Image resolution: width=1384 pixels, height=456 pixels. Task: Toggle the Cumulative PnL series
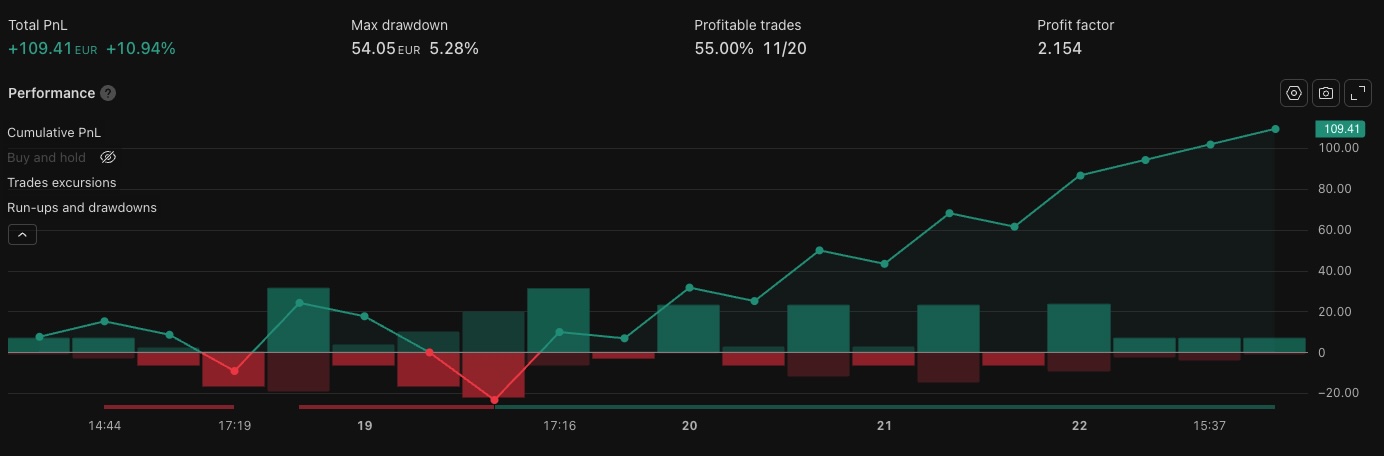point(54,132)
